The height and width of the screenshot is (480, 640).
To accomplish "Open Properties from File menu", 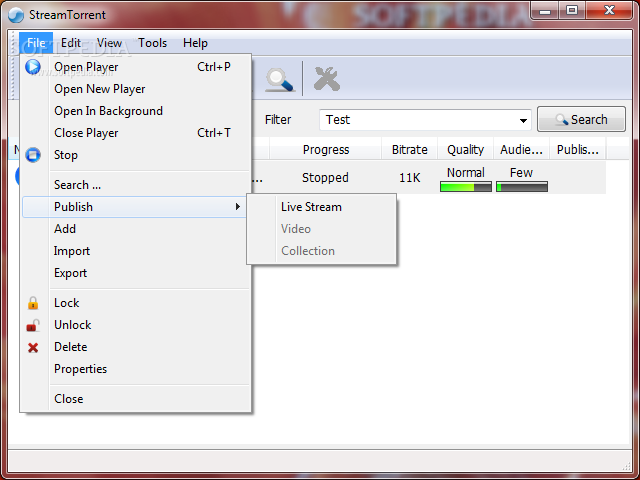I will tap(136, 369).
